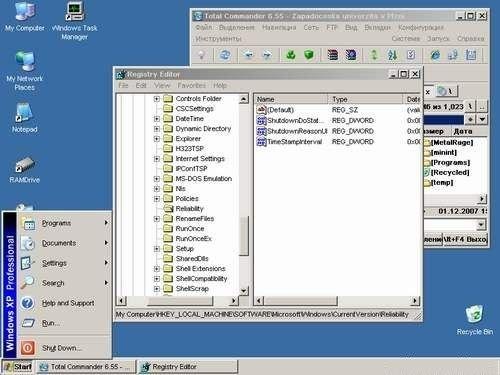Open the RAMDrive desktop icon
Viewport: 500px width, 375px height.
[25, 169]
